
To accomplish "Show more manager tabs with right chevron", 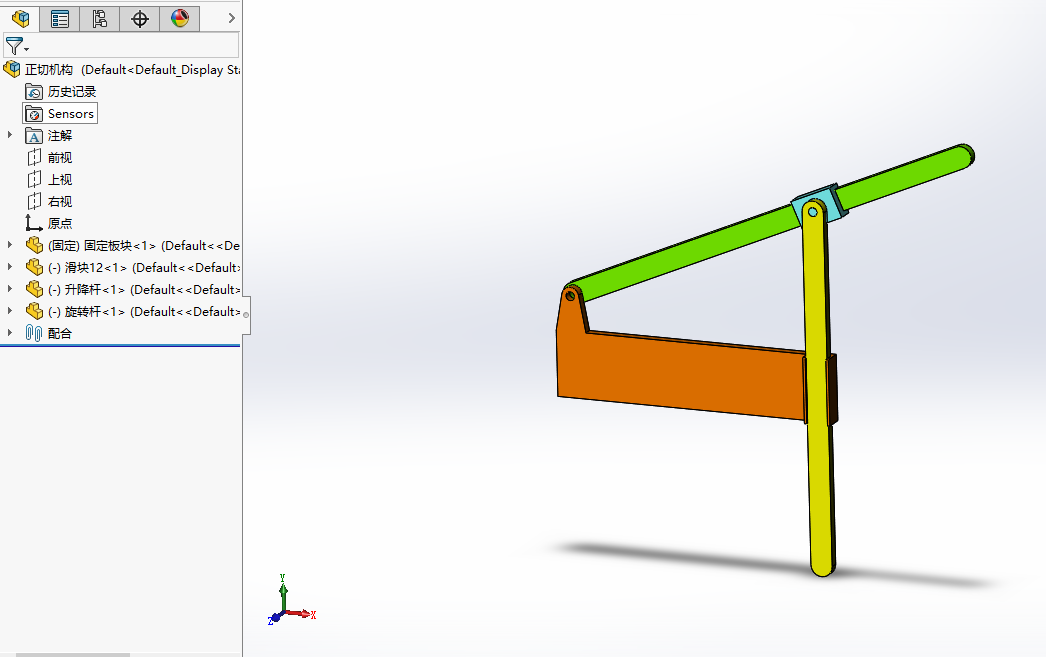I will [x=231, y=18].
